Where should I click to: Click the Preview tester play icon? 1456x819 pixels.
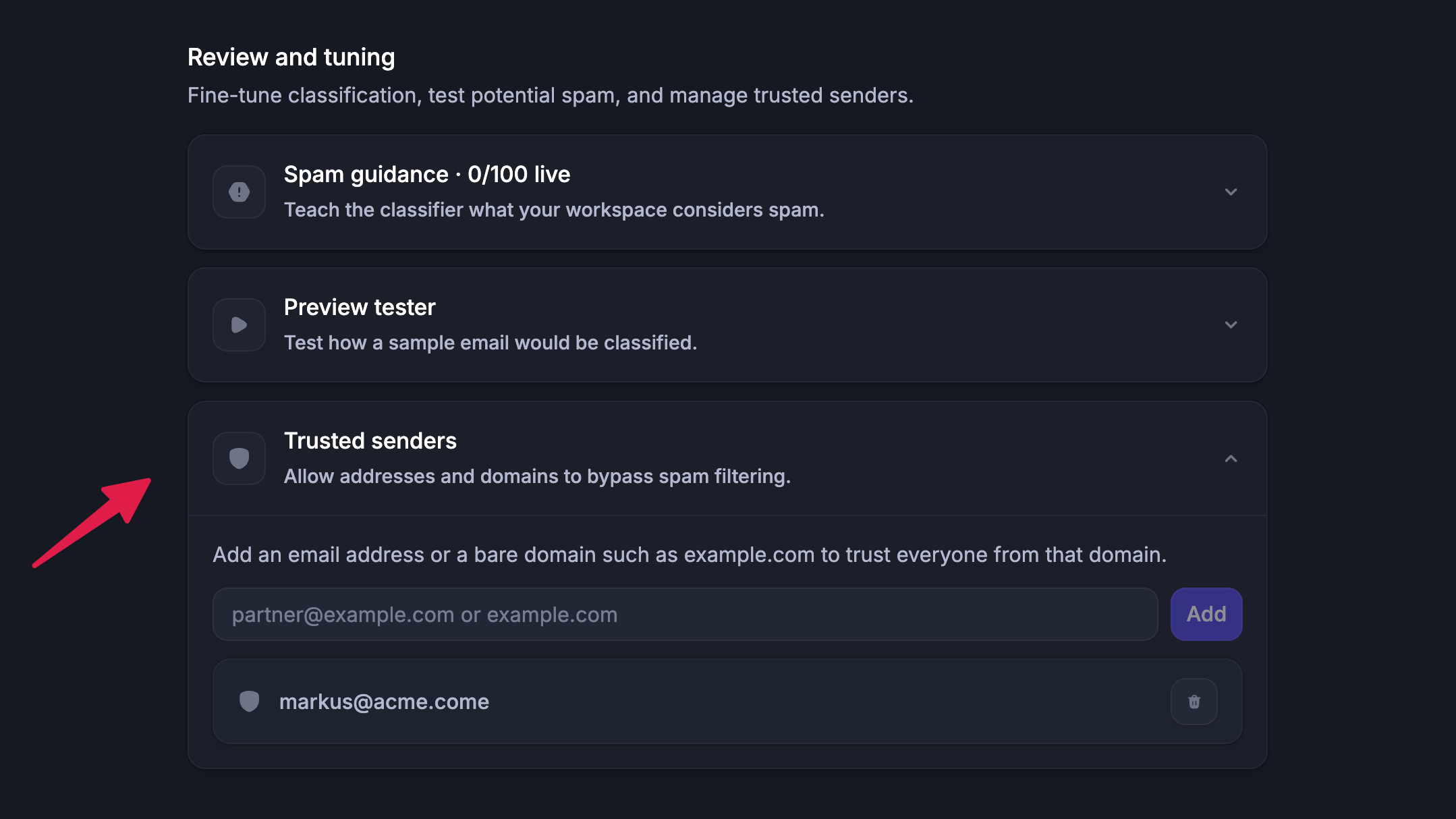[239, 325]
